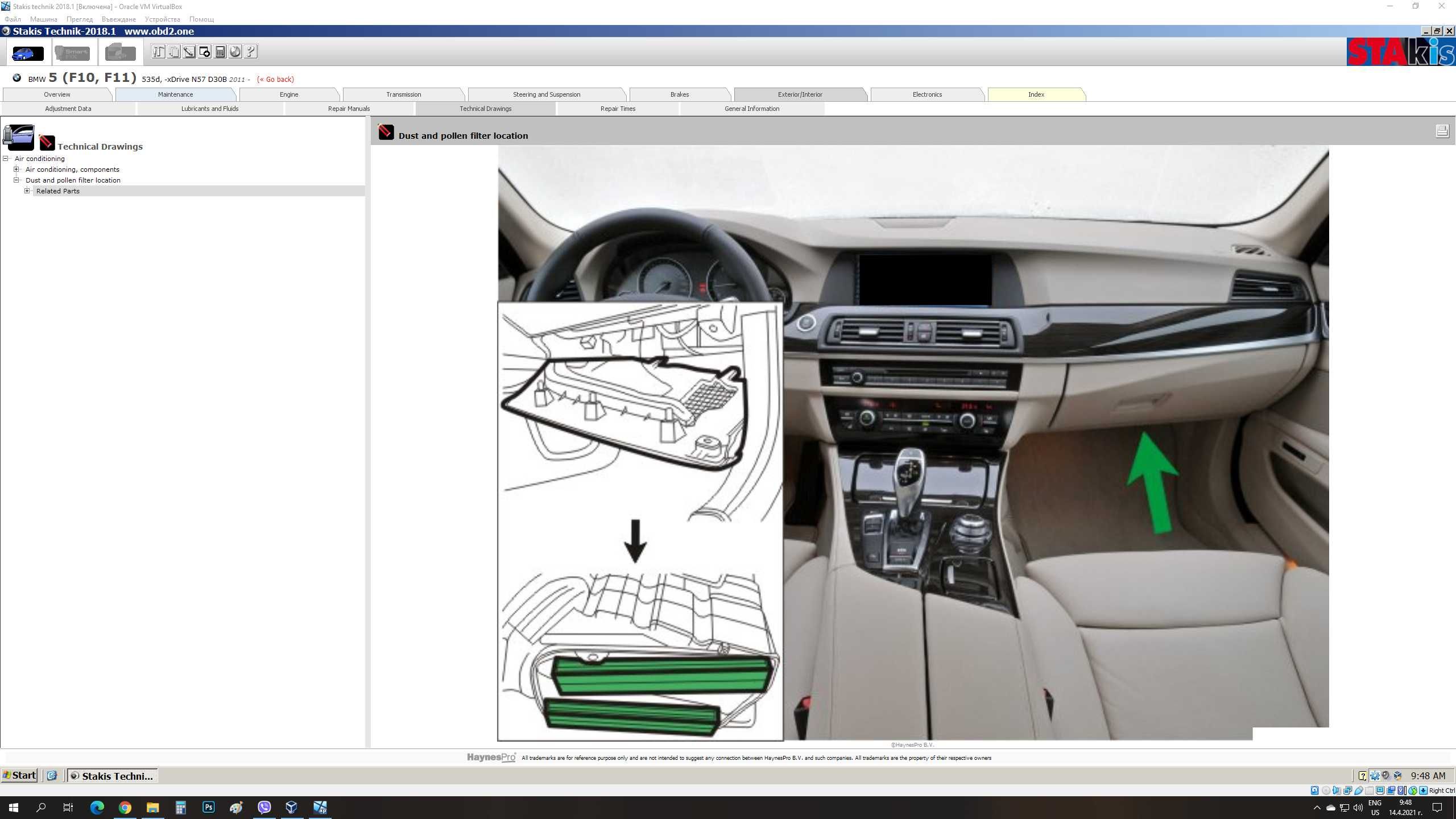
Task: Open the calculator tool in toolbar
Action: 220,52
